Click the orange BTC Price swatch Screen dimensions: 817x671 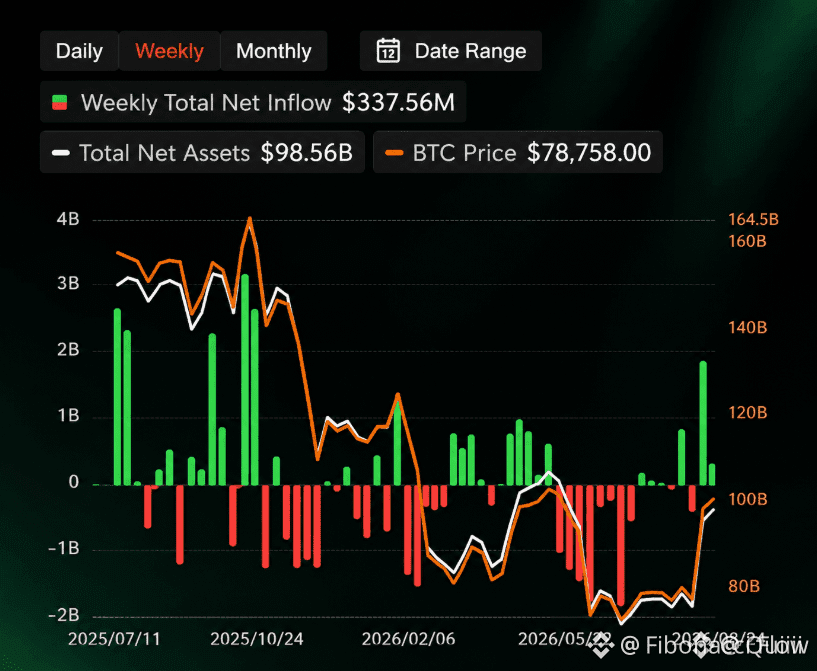[394, 153]
